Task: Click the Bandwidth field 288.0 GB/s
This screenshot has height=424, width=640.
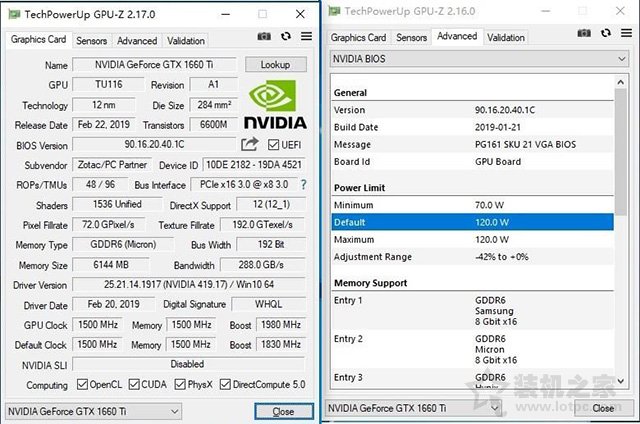Action: (263, 265)
